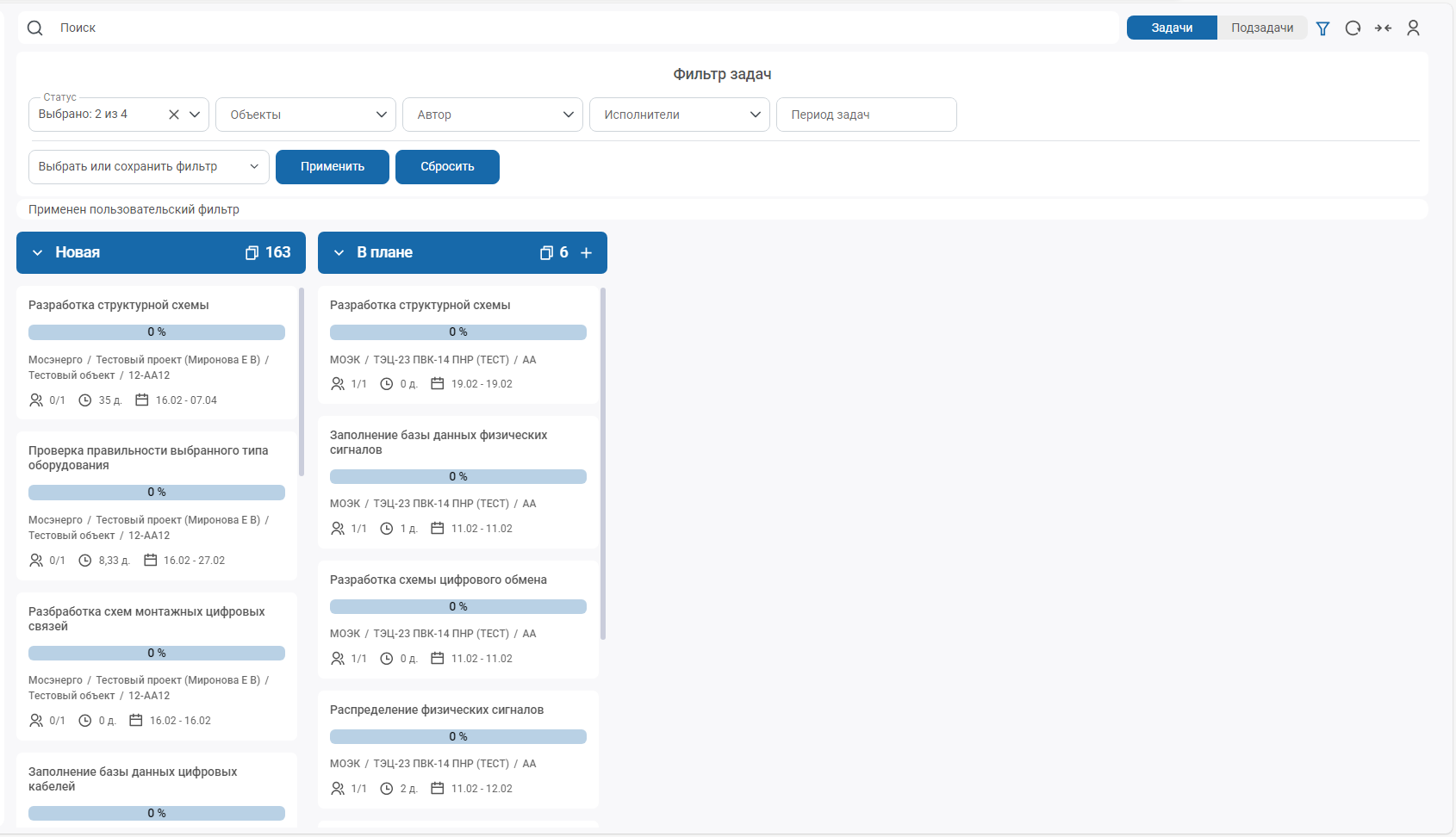The width and height of the screenshot is (1456, 837).
Task: Click progress bar of Распределение физических сигналов
Action: click(x=457, y=737)
